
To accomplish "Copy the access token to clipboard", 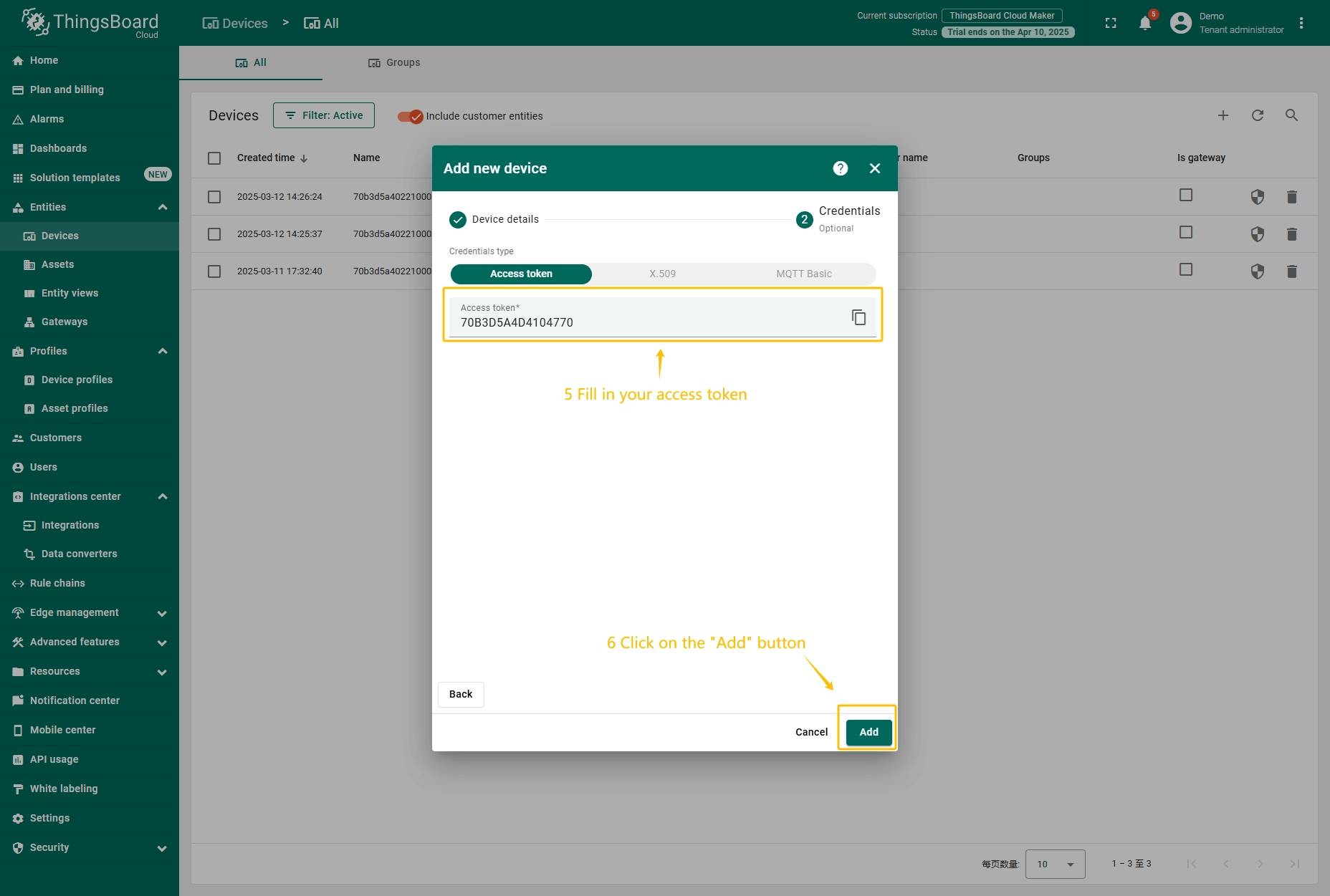I will pyautogui.click(x=858, y=317).
